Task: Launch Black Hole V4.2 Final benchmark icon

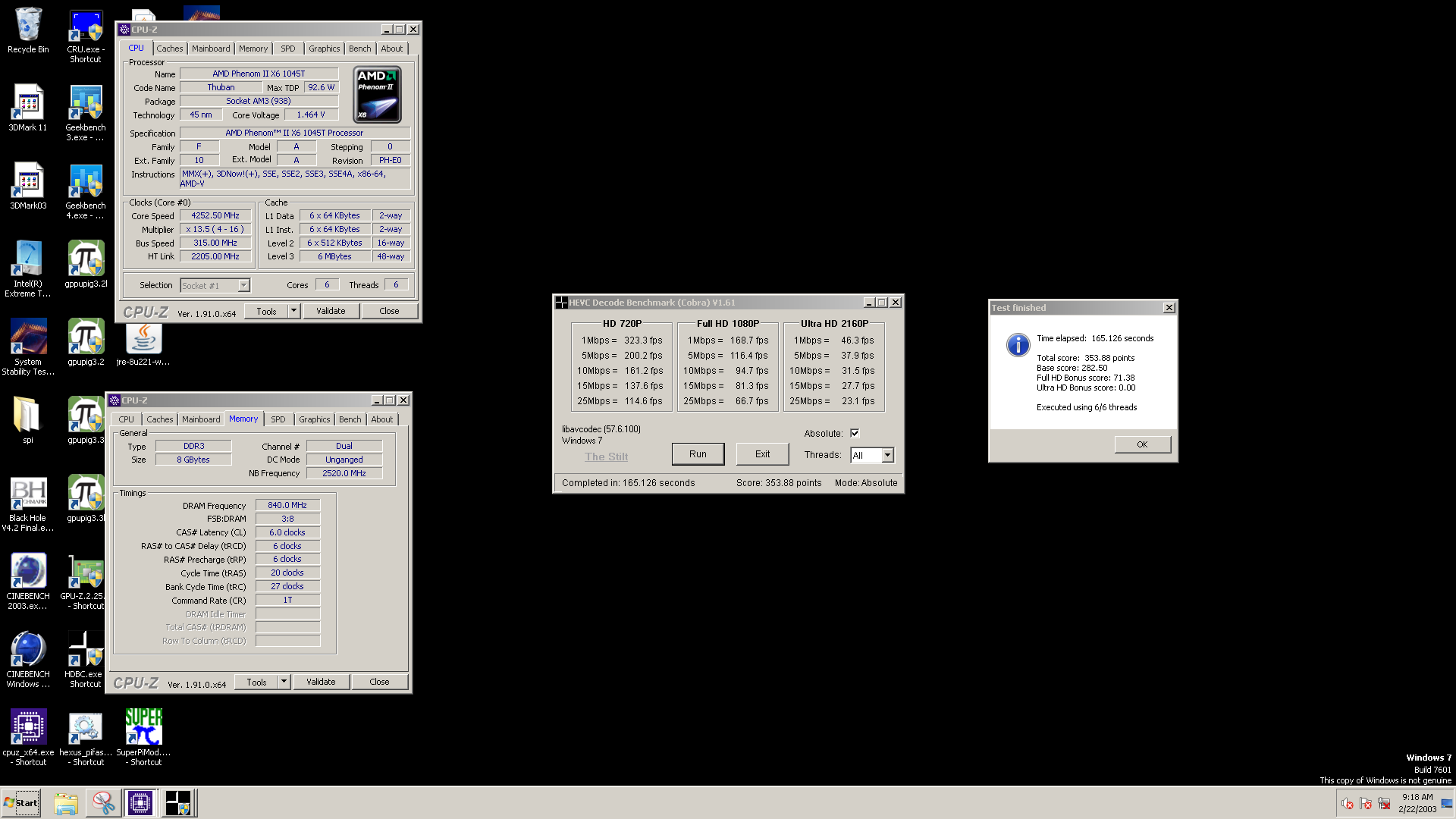Action: pos(28,504)
